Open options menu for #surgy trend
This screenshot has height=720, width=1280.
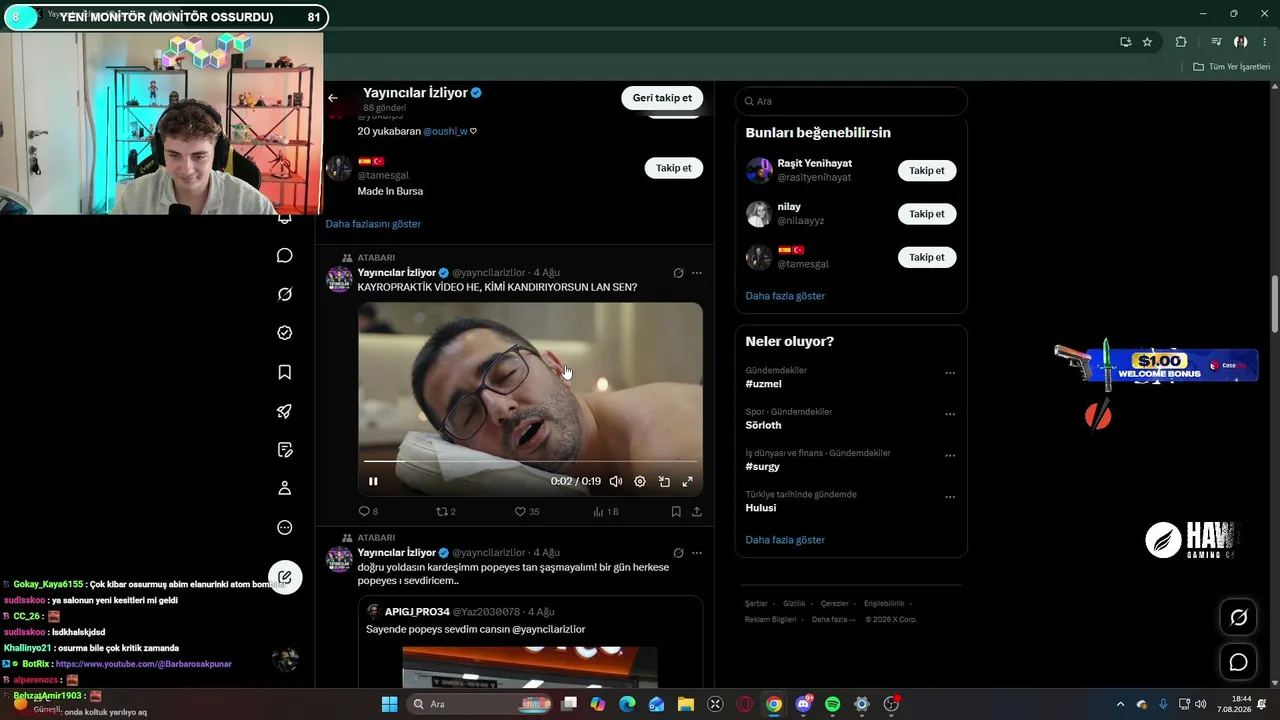click(x=950, y=455)
